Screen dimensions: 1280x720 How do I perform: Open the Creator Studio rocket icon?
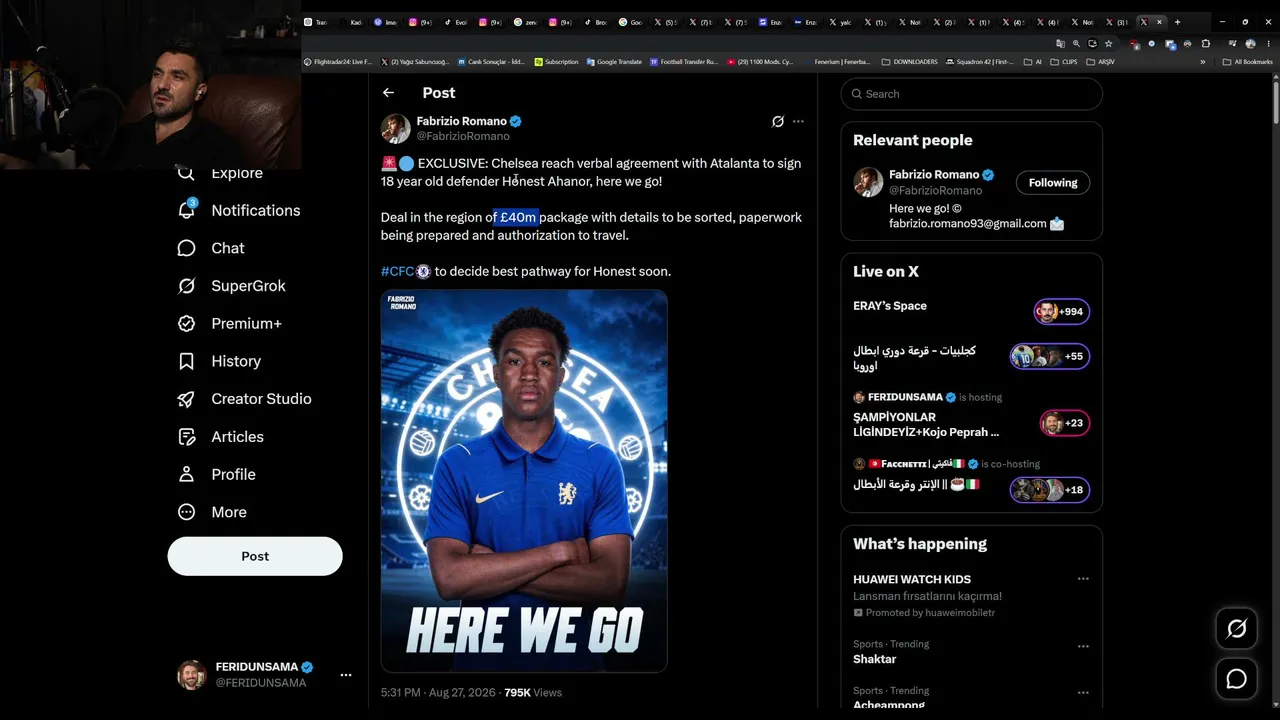[186, 399]
